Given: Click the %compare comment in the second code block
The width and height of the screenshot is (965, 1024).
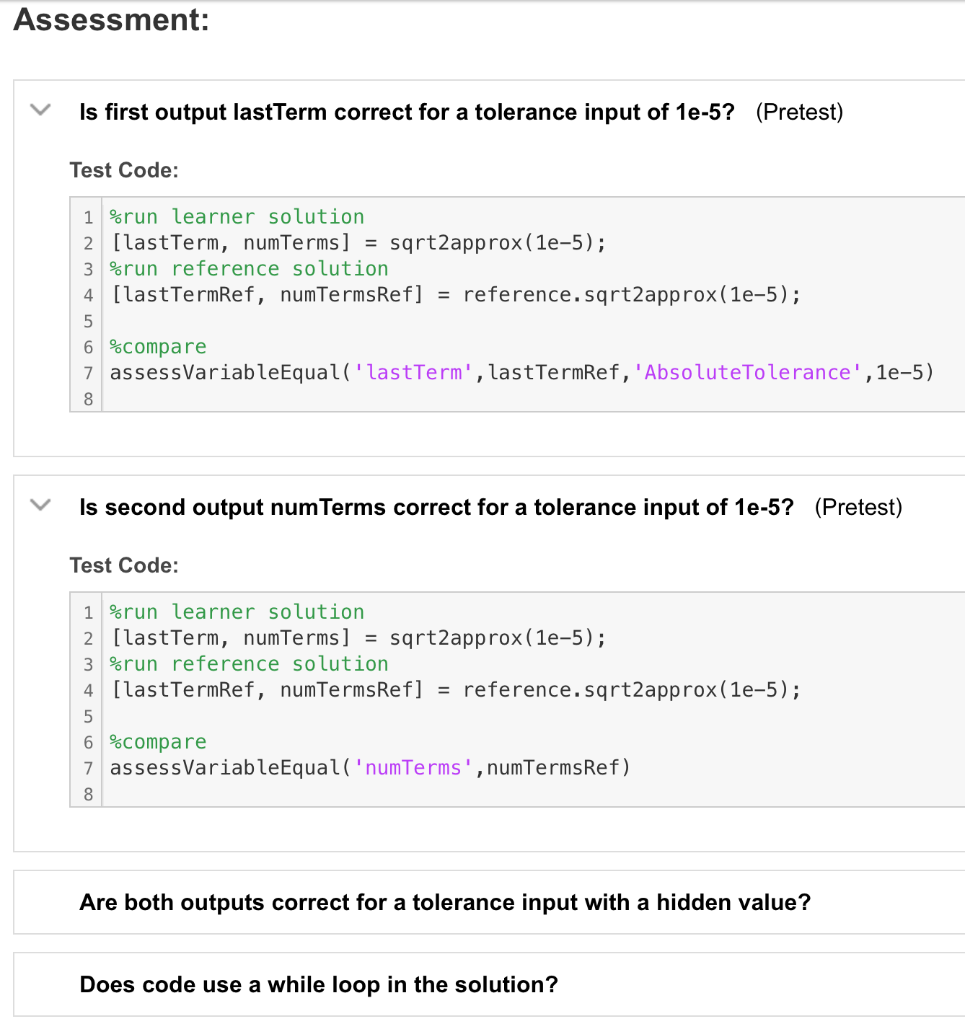Looking at the screenshot, I should pyautogui.click(x=158, y=742).
